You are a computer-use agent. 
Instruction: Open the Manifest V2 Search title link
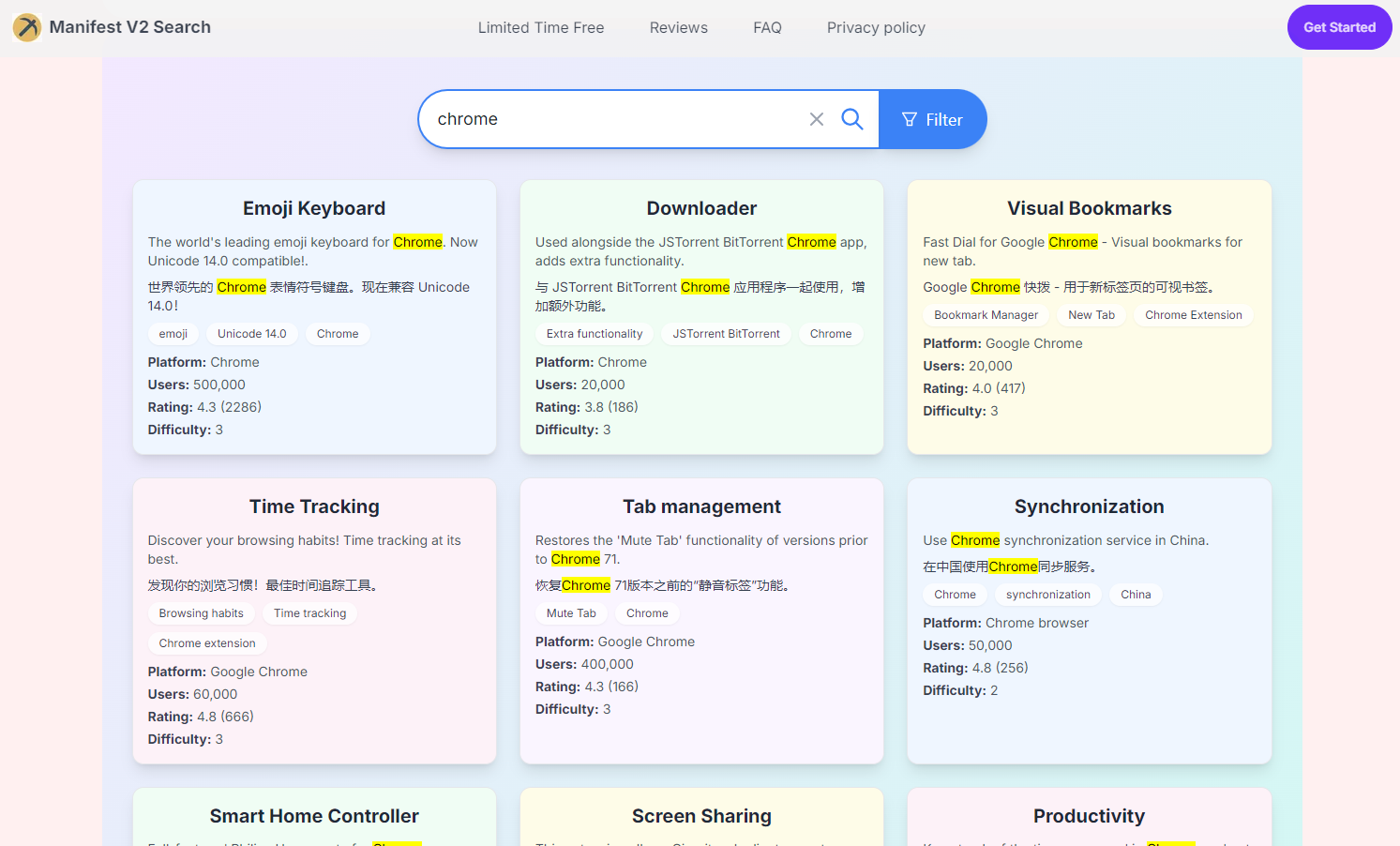(130, 27)
